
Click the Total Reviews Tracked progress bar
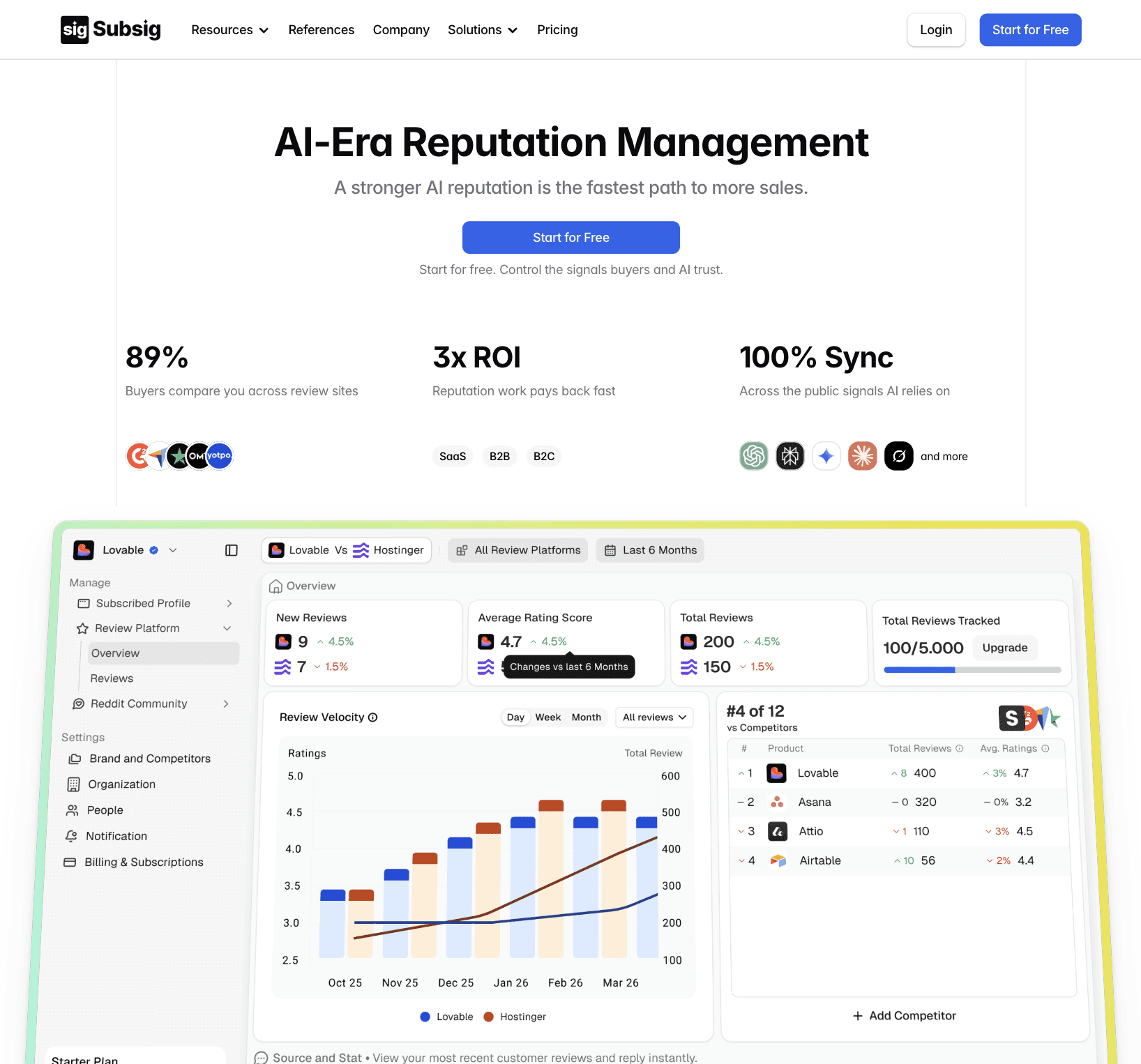[x=972, y=670]
